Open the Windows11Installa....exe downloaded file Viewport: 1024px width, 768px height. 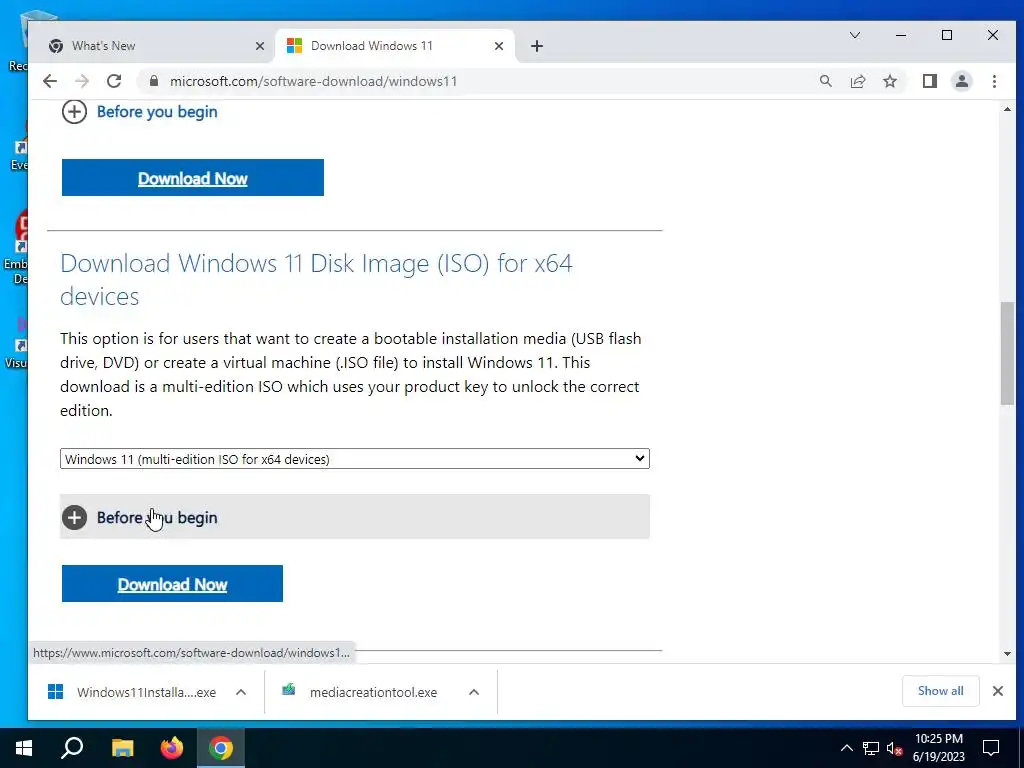click(131, 692)
